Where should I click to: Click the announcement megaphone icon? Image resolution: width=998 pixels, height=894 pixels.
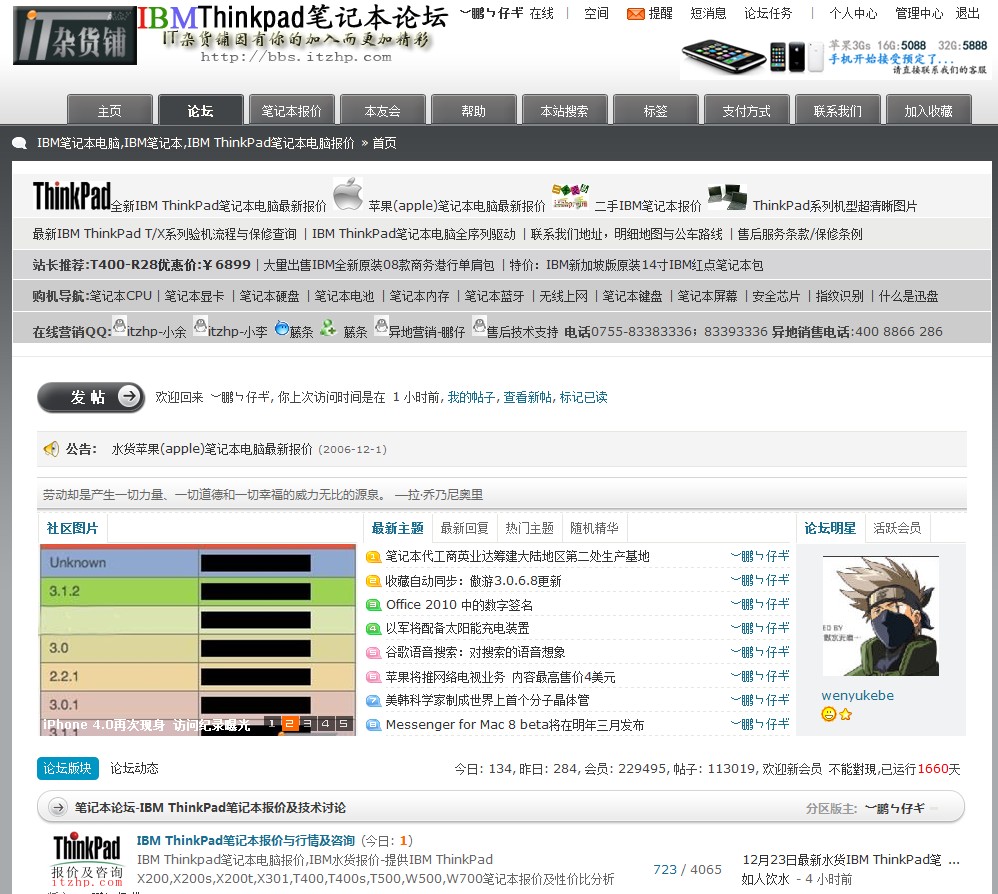[51, 449]
